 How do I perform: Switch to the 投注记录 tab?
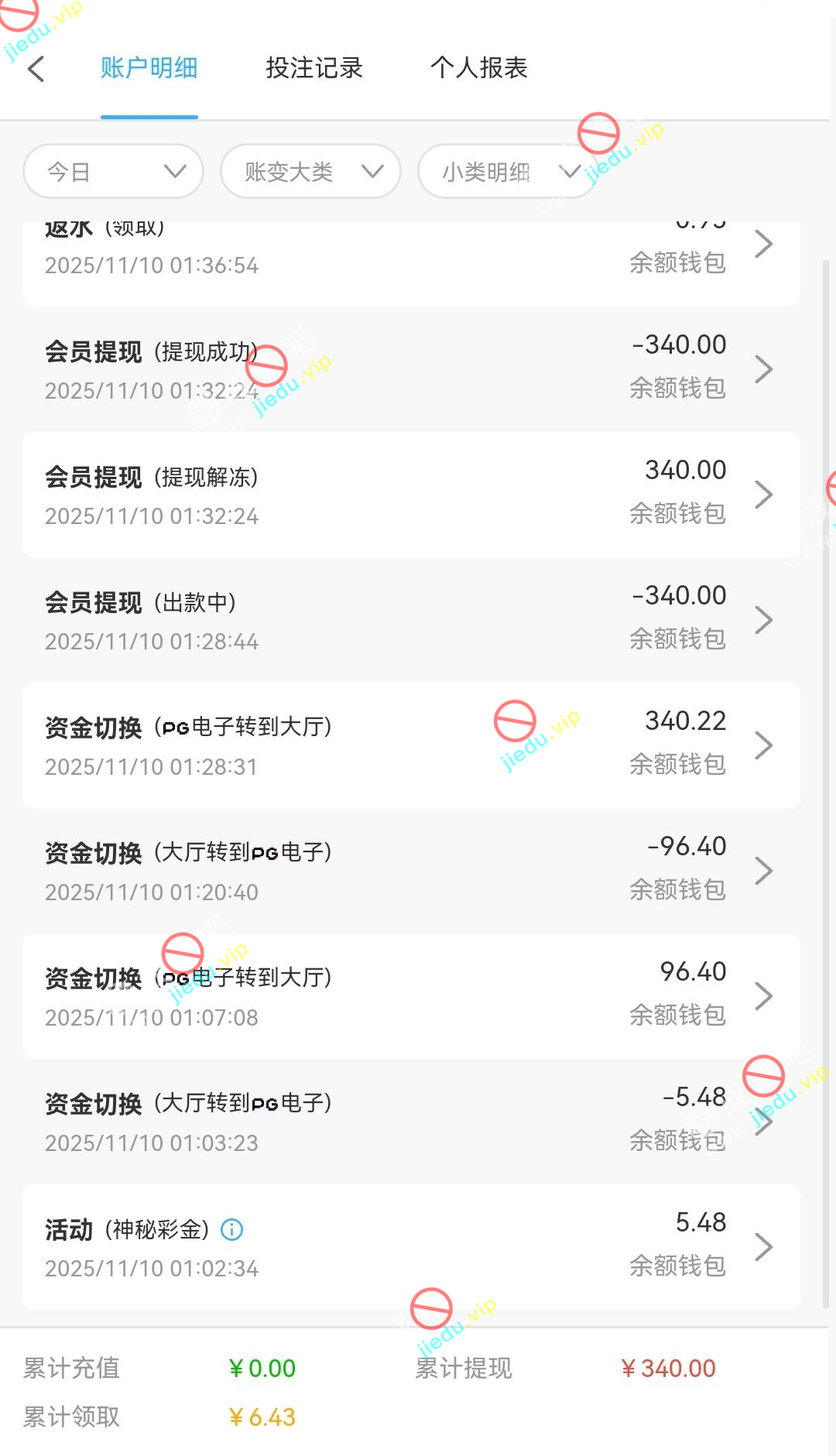[x=314, y=68]
